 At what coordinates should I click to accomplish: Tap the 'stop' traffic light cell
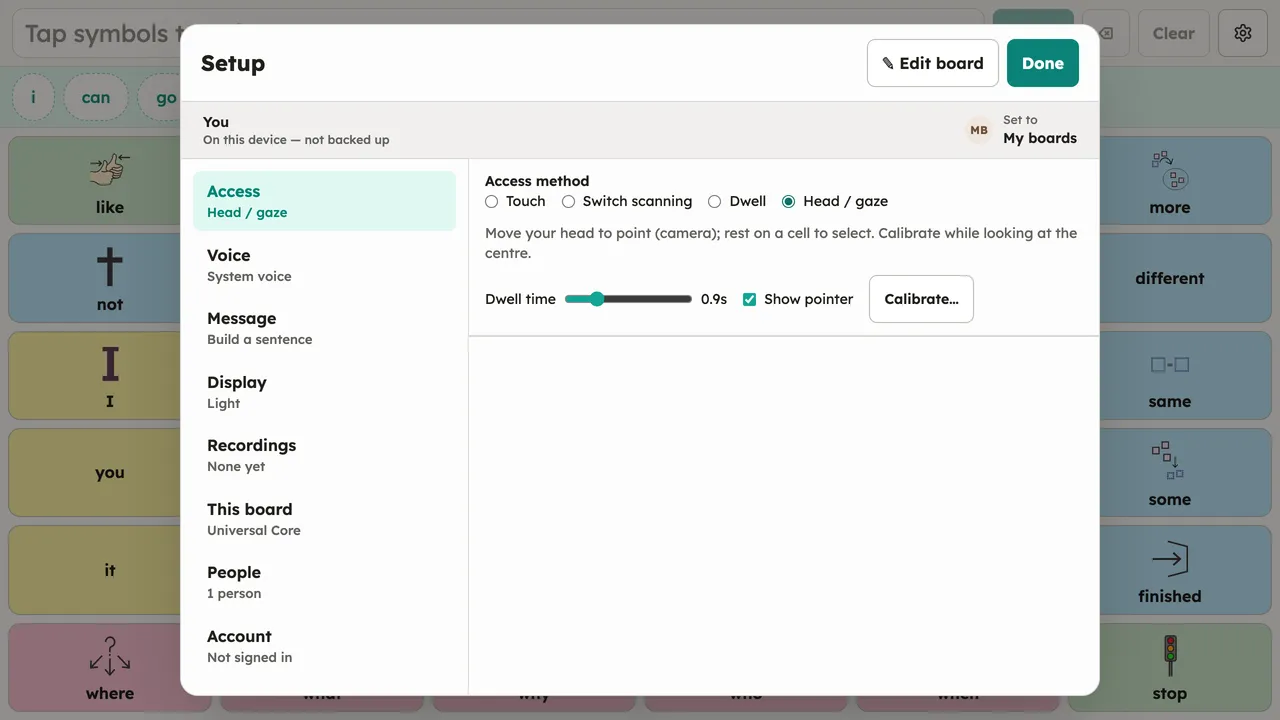click(1169, 667)
